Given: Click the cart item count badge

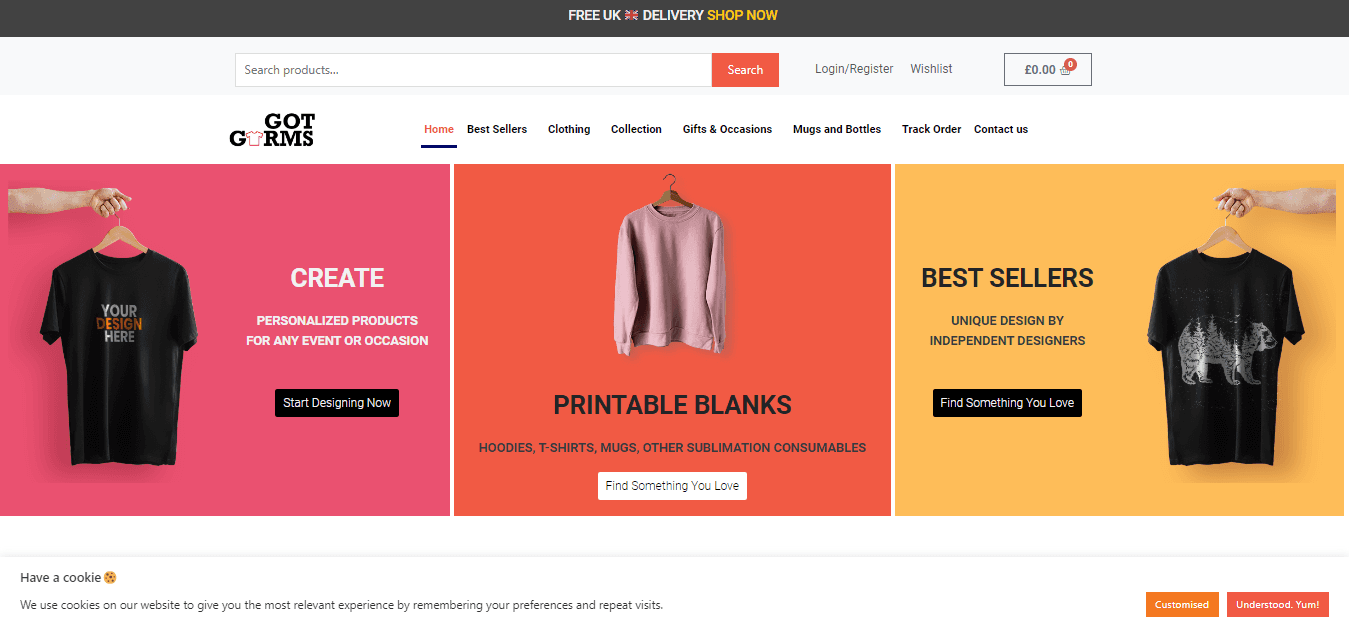Looking at the screenshot, I should click(1070, 64).
